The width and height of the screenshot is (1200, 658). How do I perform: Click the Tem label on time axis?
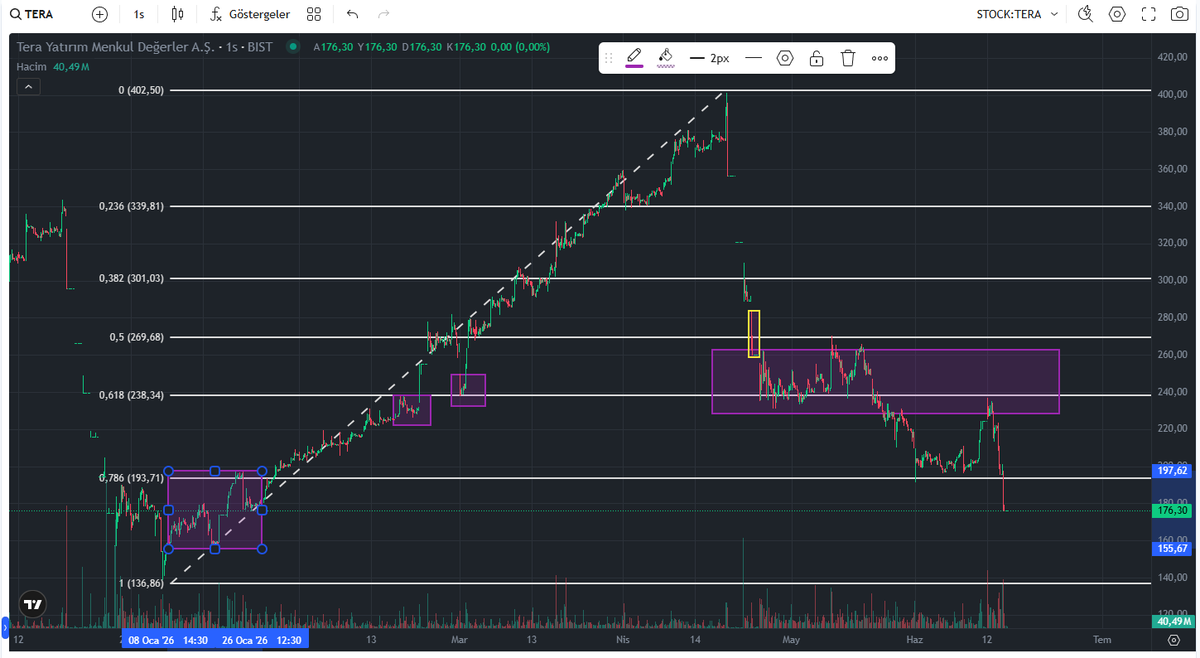[1102, 640]
